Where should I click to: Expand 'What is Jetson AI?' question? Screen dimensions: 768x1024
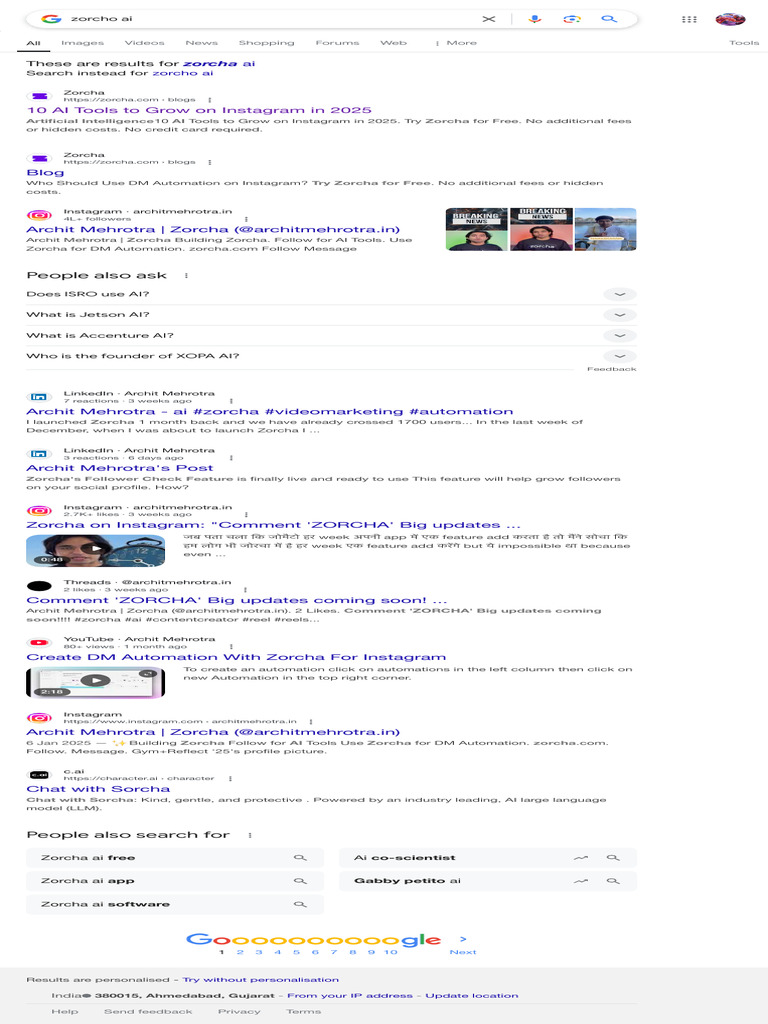coord(331,315)
